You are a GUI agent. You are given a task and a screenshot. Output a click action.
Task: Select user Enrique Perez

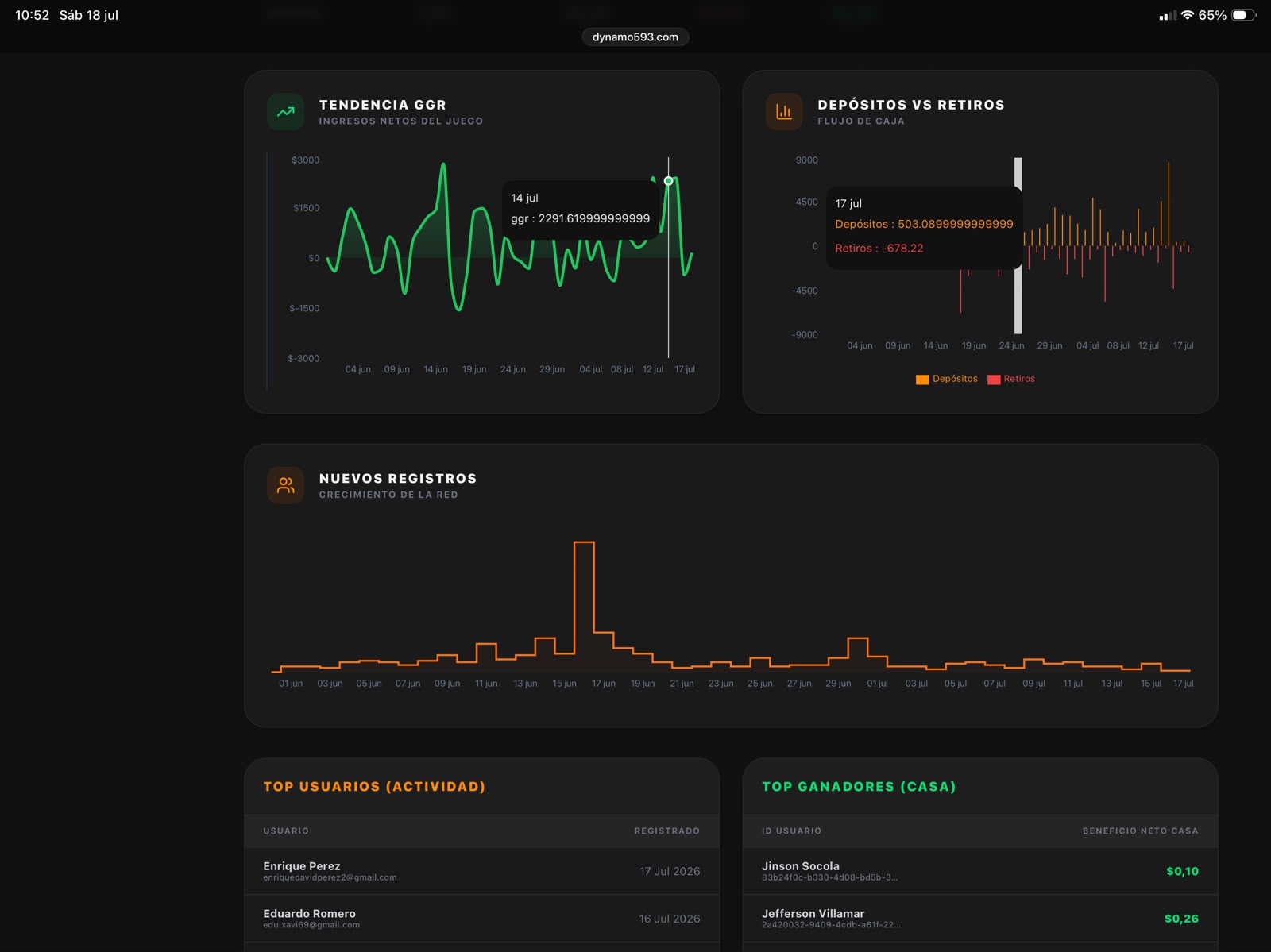click(302, 866)
